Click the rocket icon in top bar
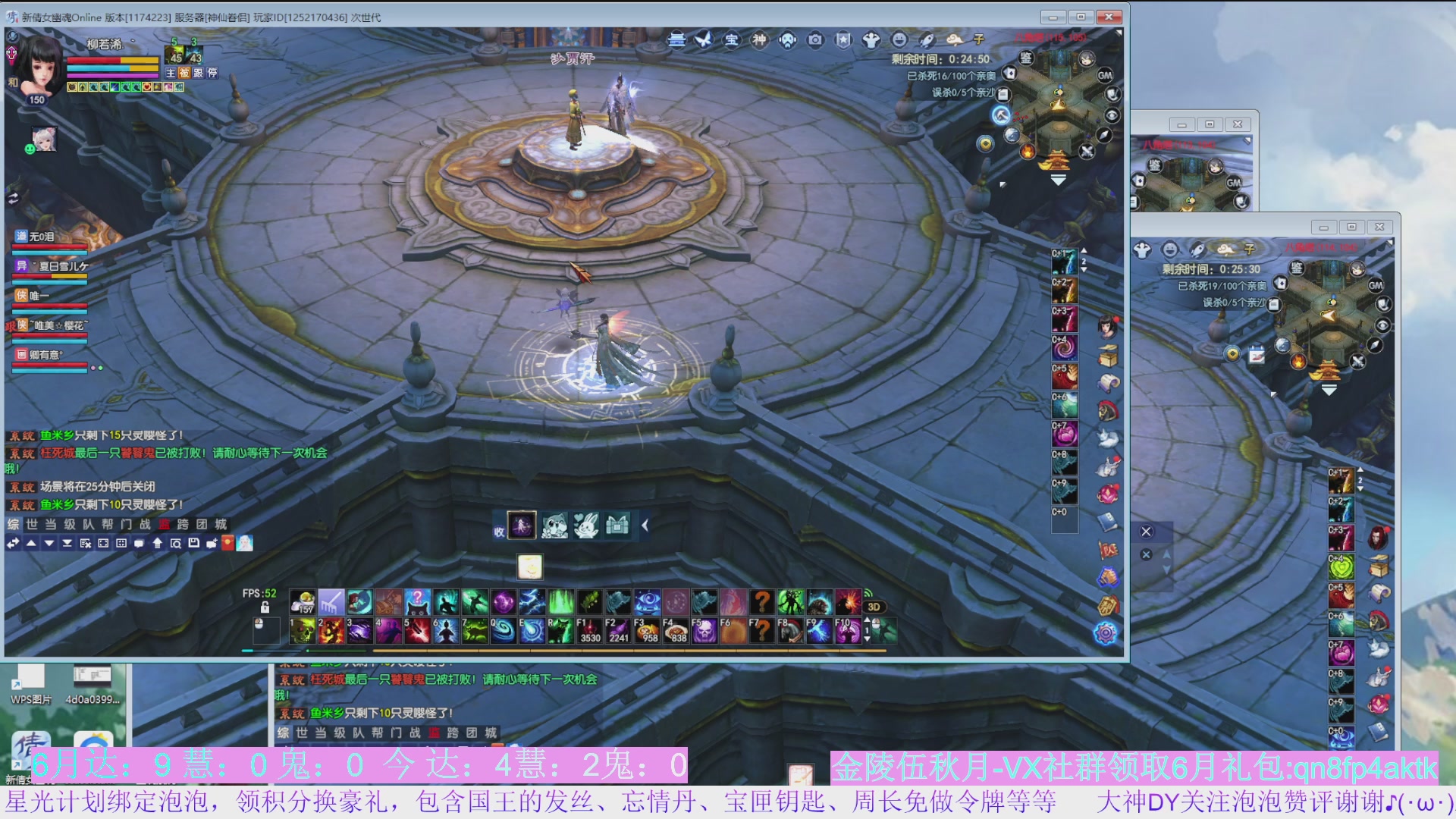This screenshot has width=1456, height=819. pyautogui.click(x=927, y=39)
